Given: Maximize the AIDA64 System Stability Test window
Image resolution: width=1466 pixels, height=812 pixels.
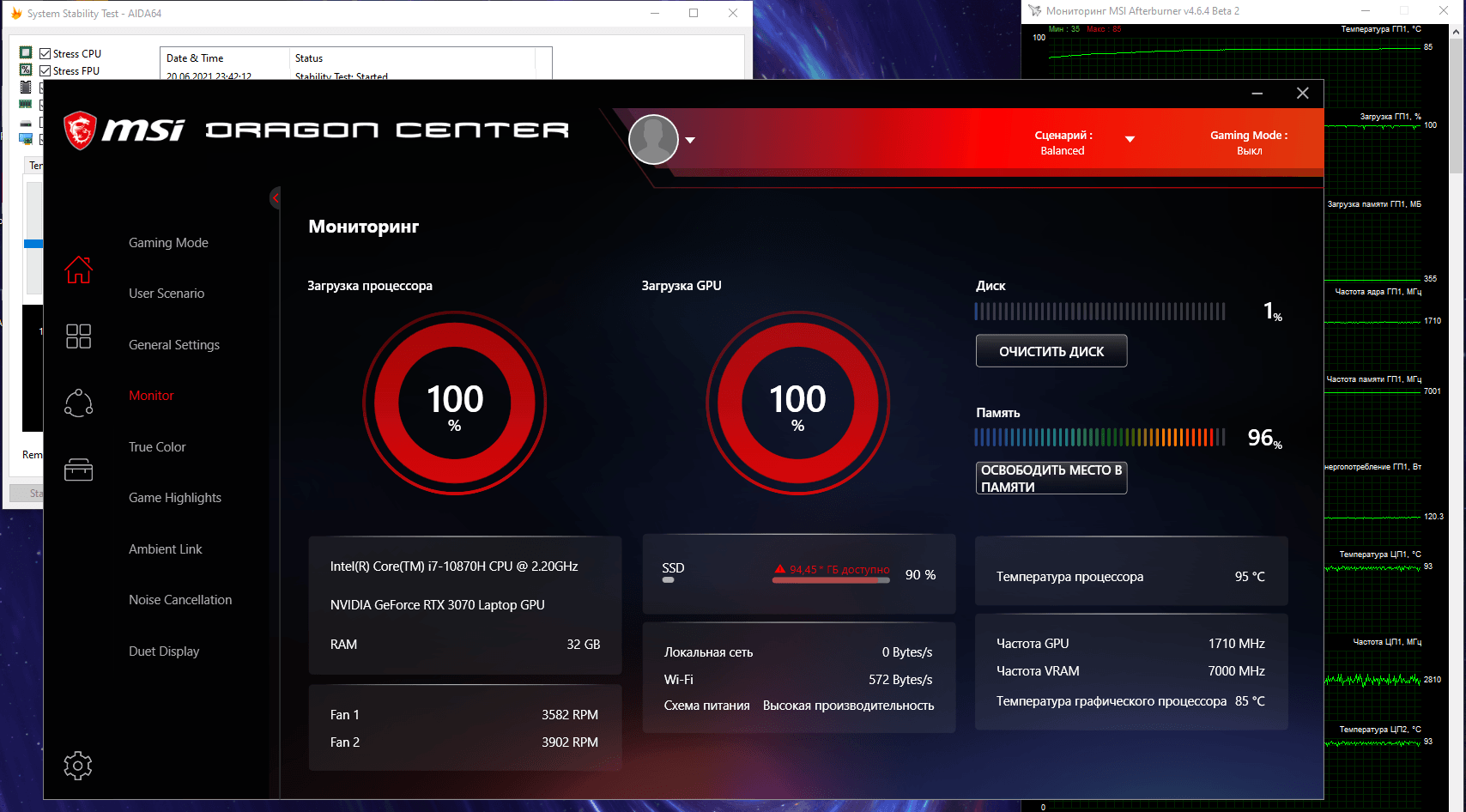Looking at the screenshot, I should coord(694,13).
